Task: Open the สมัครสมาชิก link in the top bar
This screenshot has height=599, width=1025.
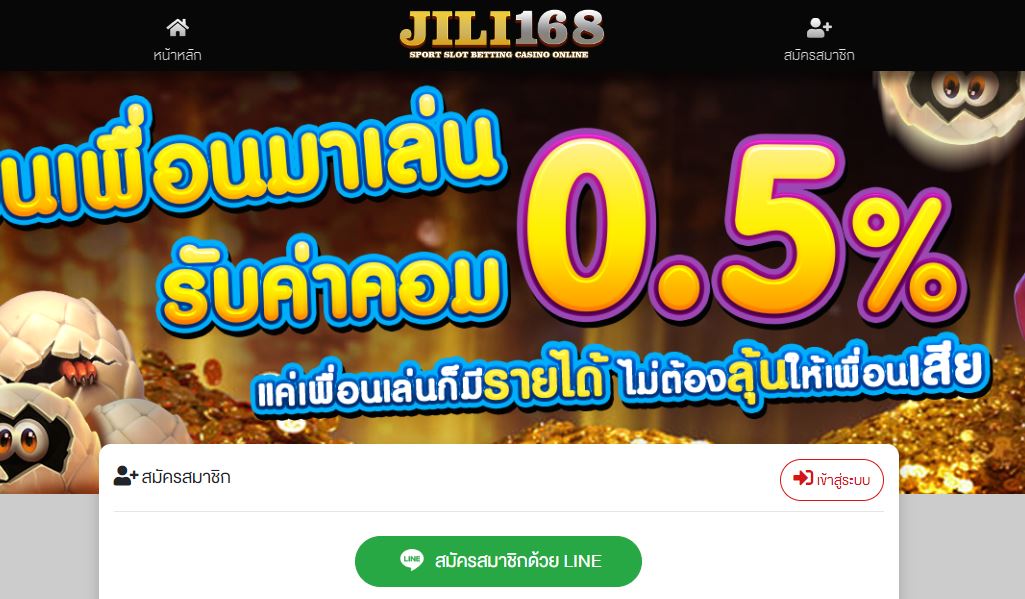Action: [x=819, y=55]
